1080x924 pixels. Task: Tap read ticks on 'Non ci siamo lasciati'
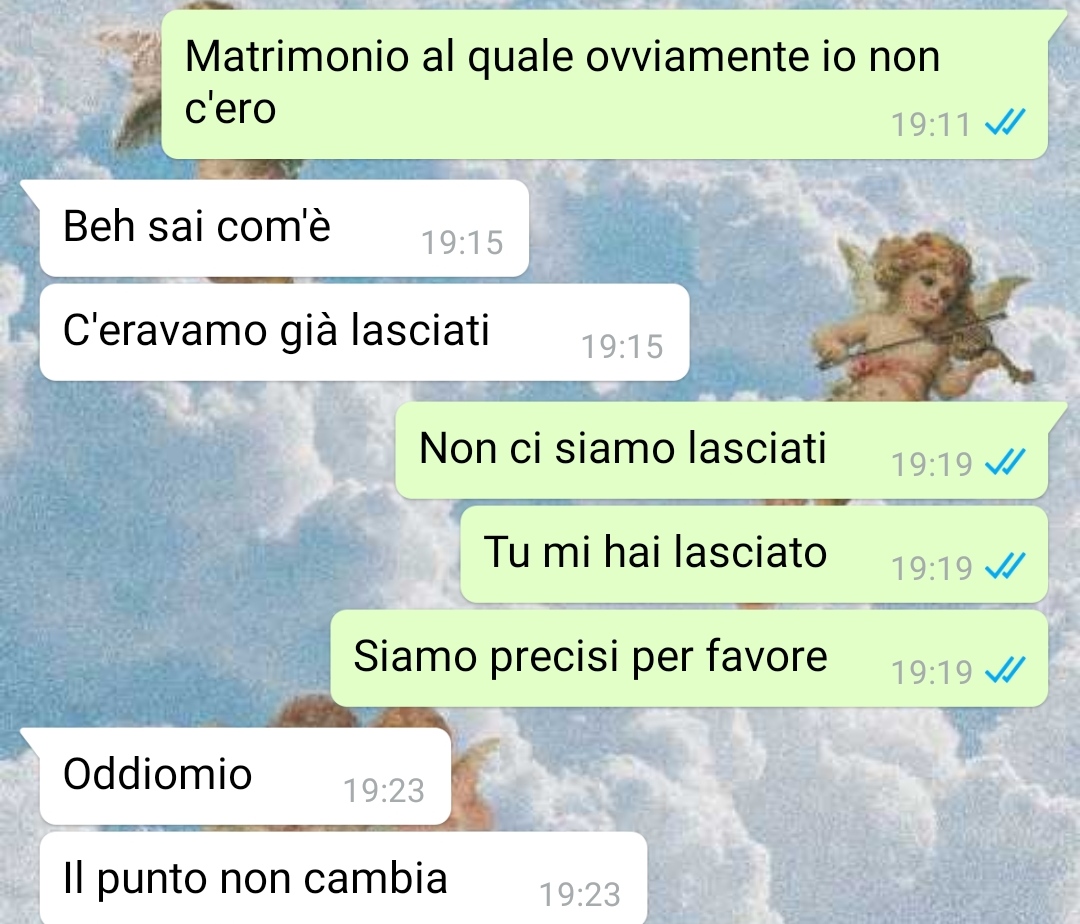1005,463
